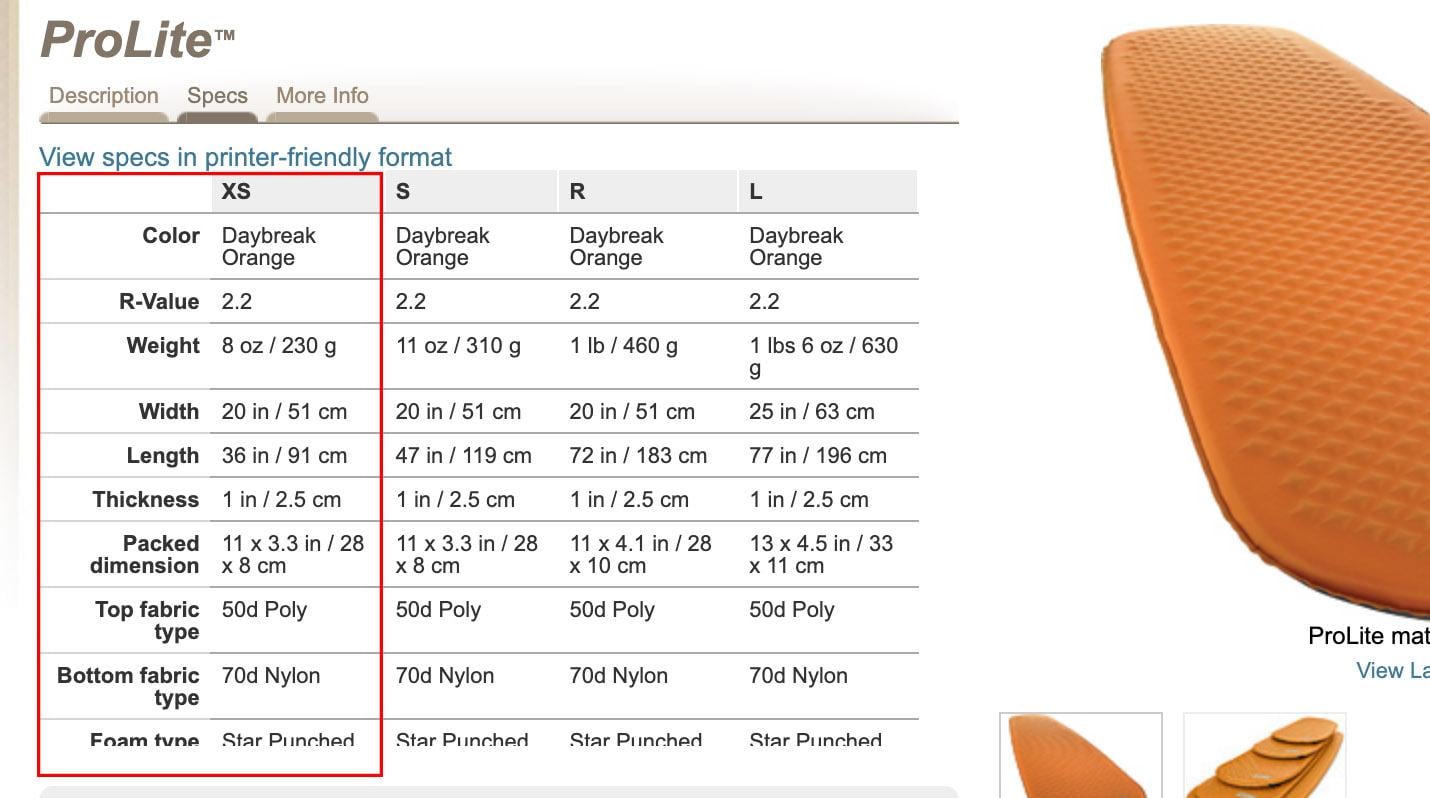Click thickness "1 in / 2.5 cm" in the XS column
Viewport: 1430px width, 798px height.
point(281,500)
